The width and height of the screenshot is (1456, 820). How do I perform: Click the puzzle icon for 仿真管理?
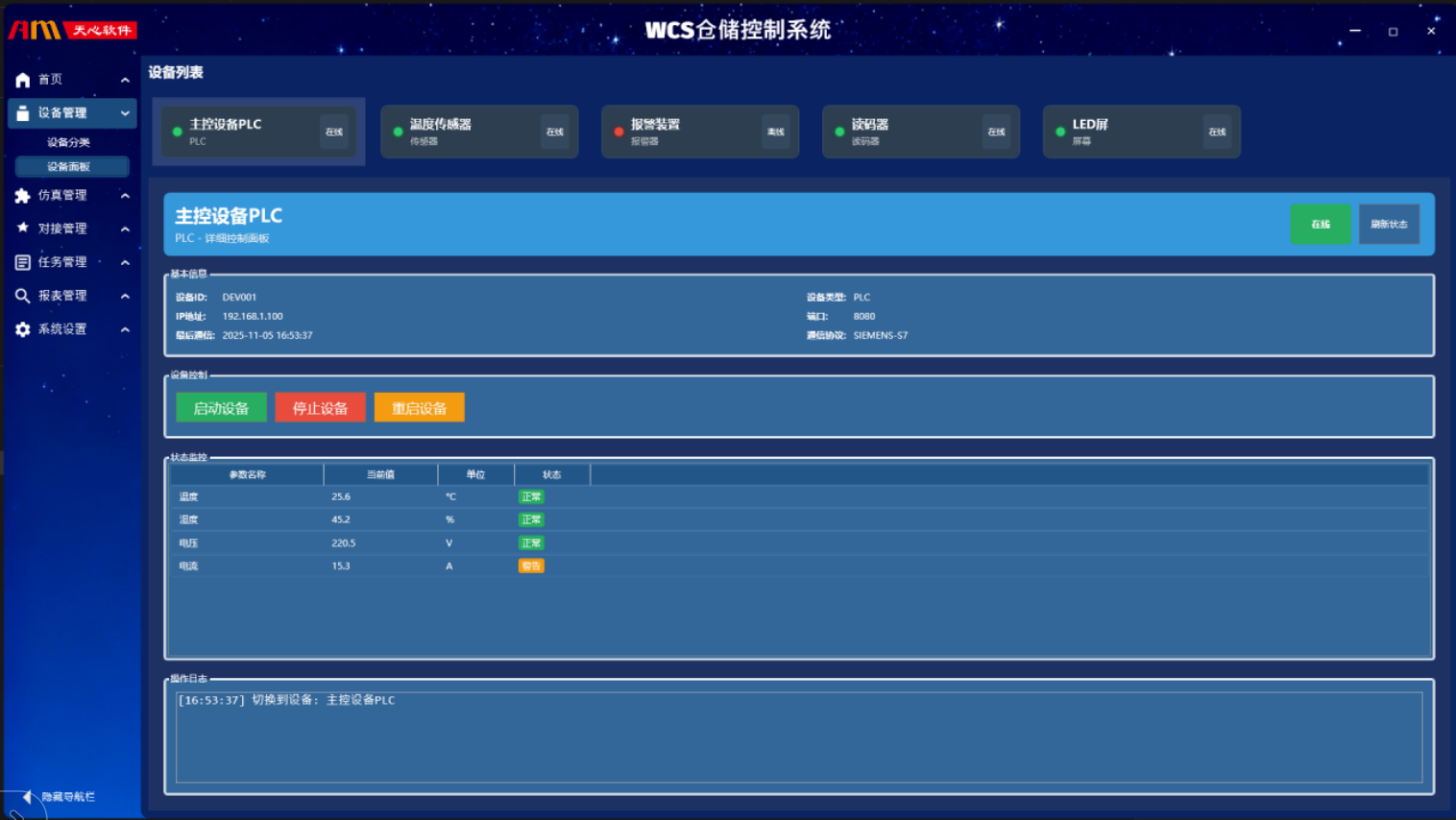[x=23, y=195]
